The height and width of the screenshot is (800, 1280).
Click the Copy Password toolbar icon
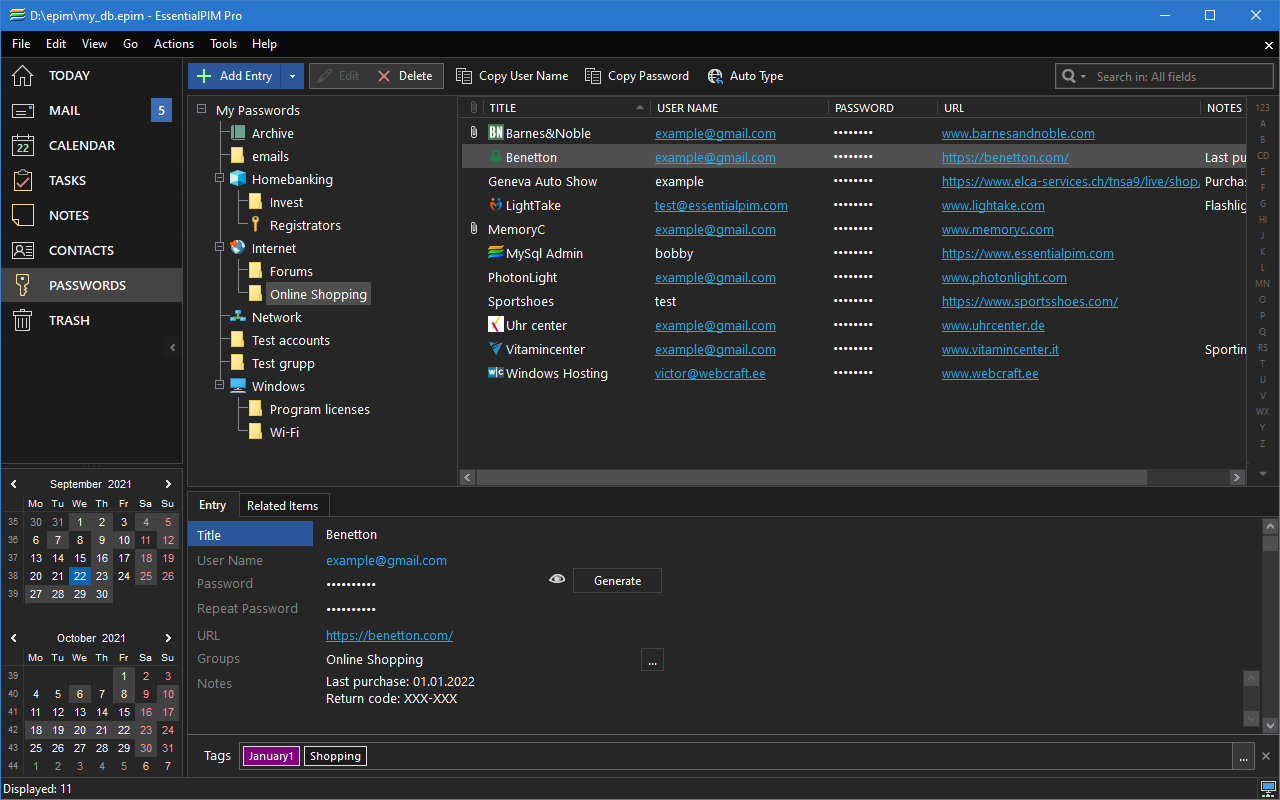pos(593,76)
